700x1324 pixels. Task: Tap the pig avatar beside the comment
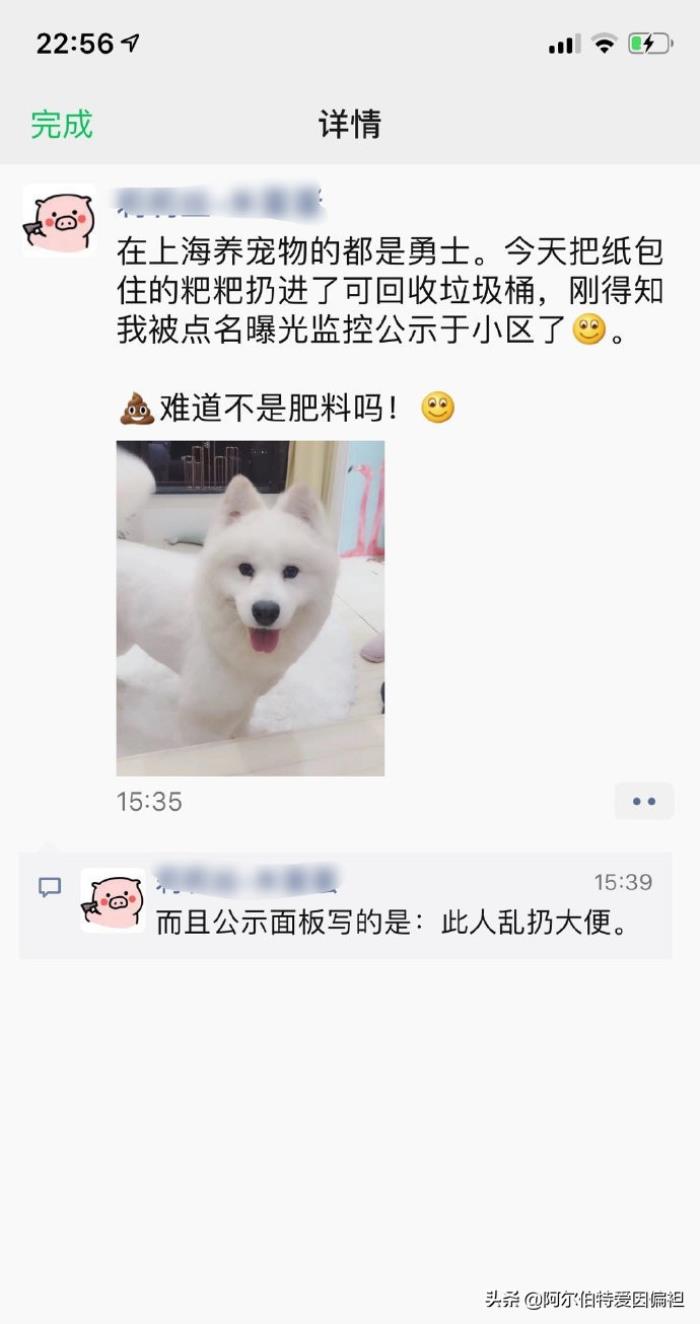tap(113, 900)
